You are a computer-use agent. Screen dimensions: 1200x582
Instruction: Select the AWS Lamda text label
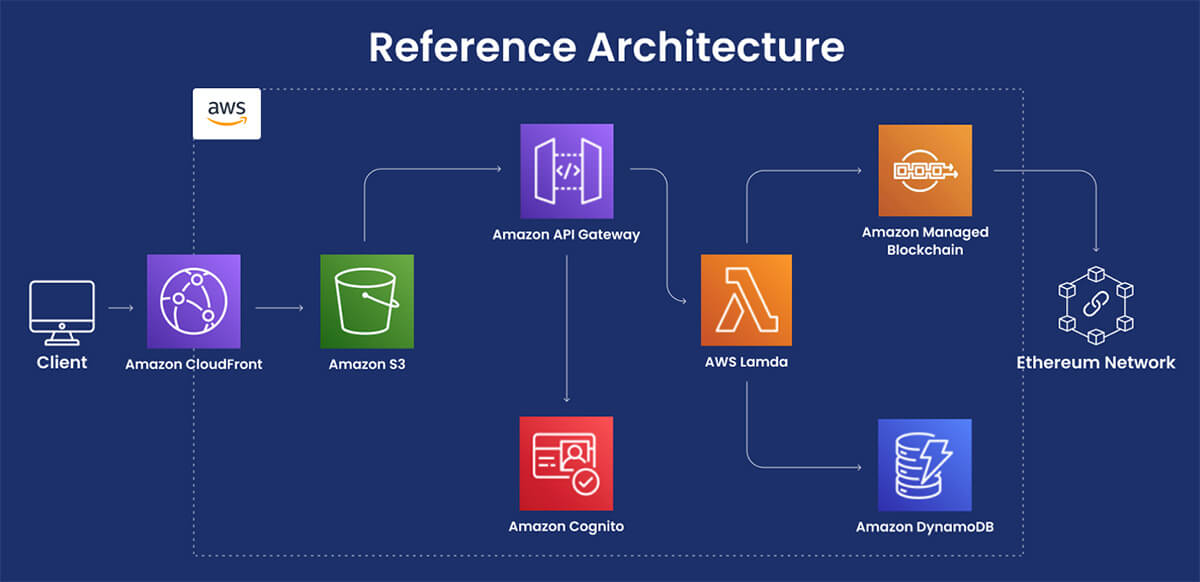[746, 362]
